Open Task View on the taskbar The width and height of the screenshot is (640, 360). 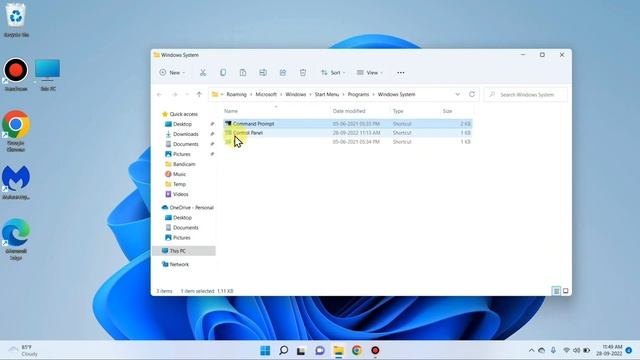pyautogui.click(x=301, y=351)
